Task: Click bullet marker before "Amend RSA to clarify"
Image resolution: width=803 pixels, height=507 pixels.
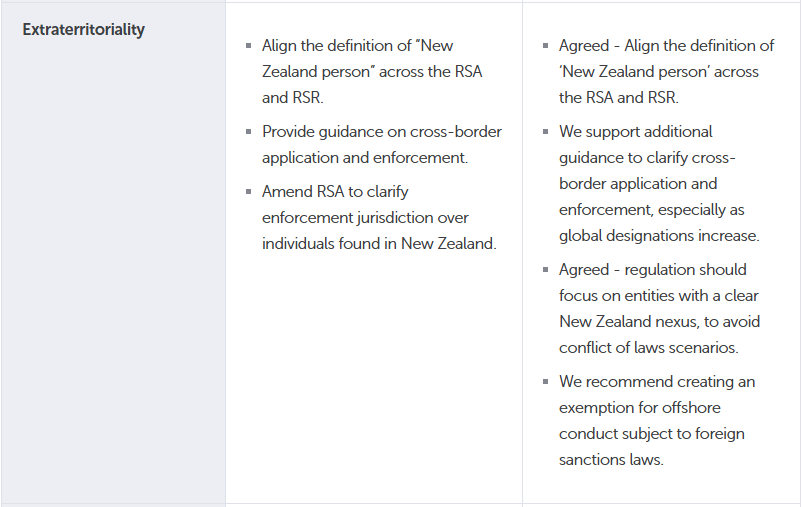Action: (x=248, y=193)
